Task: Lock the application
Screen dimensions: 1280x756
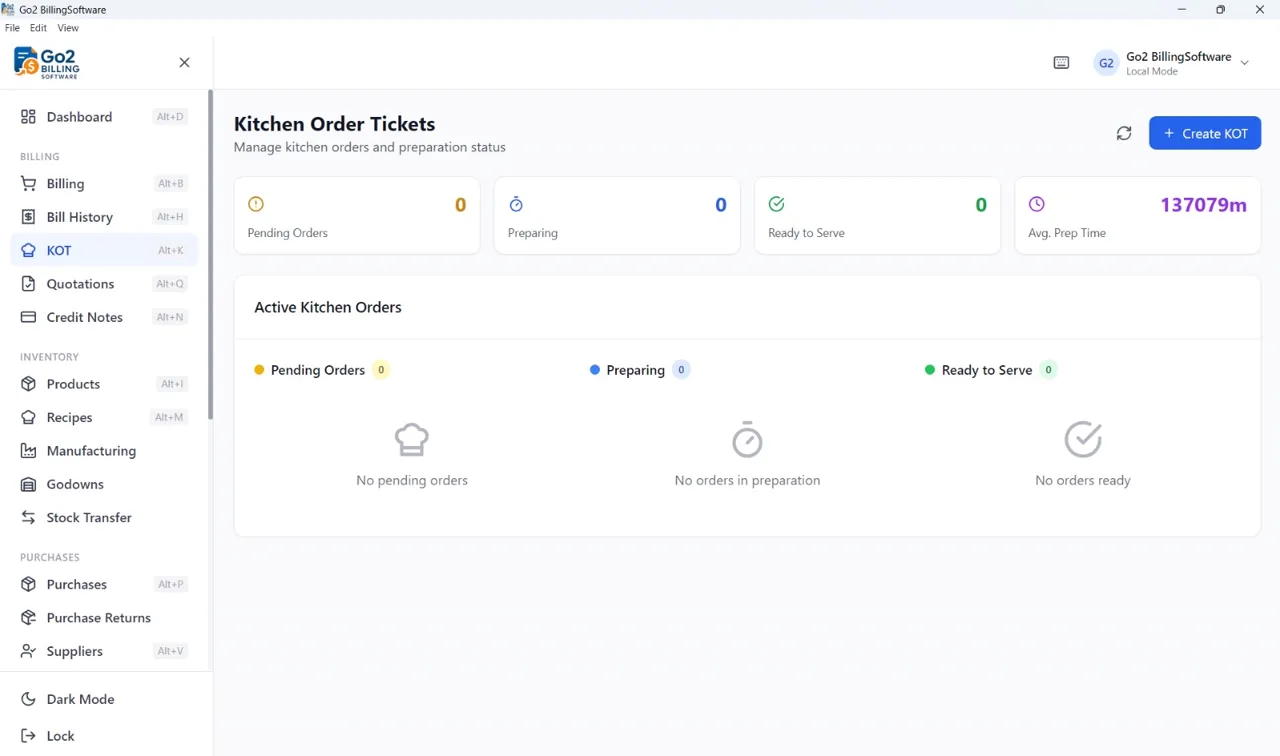Action: click(x=104, y=736)
